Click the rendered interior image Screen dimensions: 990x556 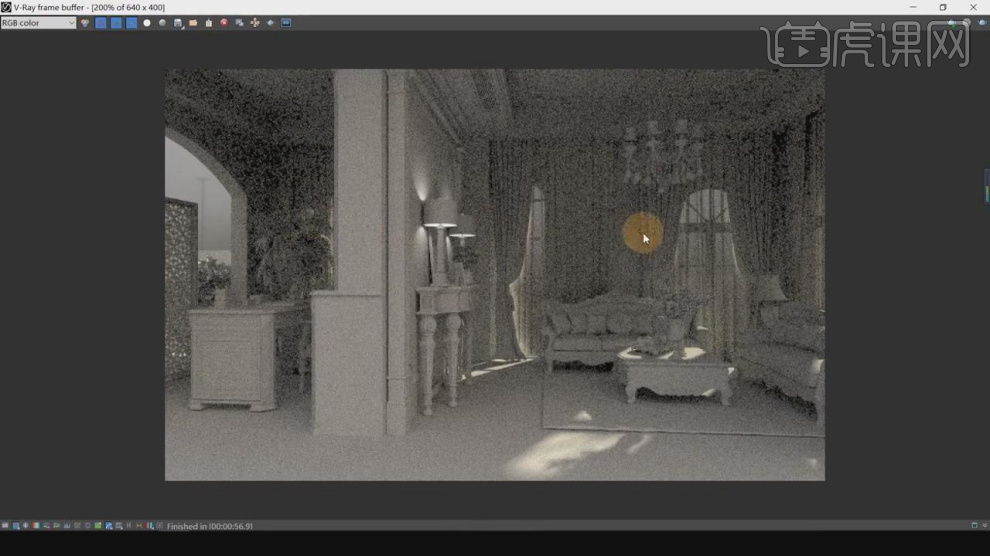494,275
